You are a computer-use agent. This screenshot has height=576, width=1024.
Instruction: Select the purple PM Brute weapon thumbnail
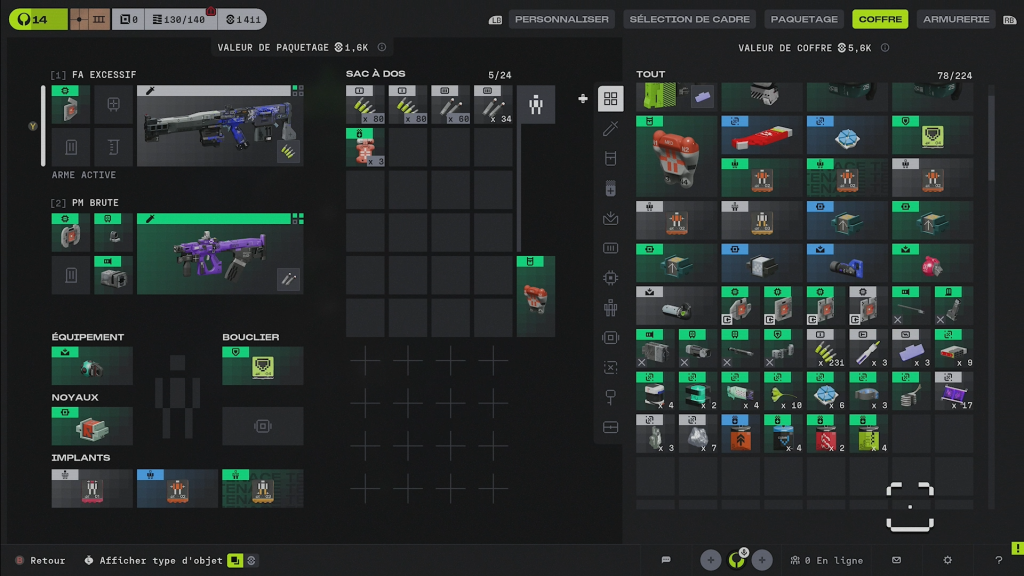tap(220, 254)
